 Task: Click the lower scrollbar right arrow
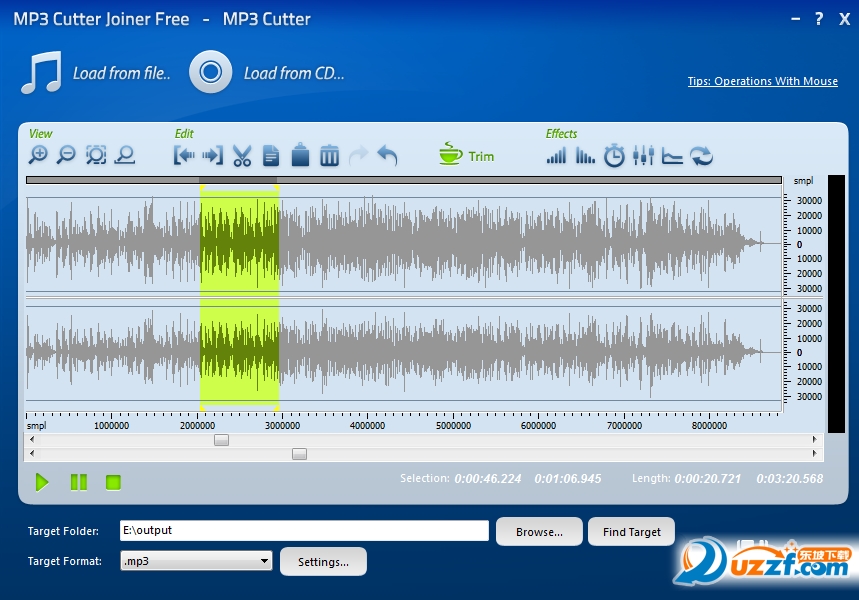click(x=815, y=453)
